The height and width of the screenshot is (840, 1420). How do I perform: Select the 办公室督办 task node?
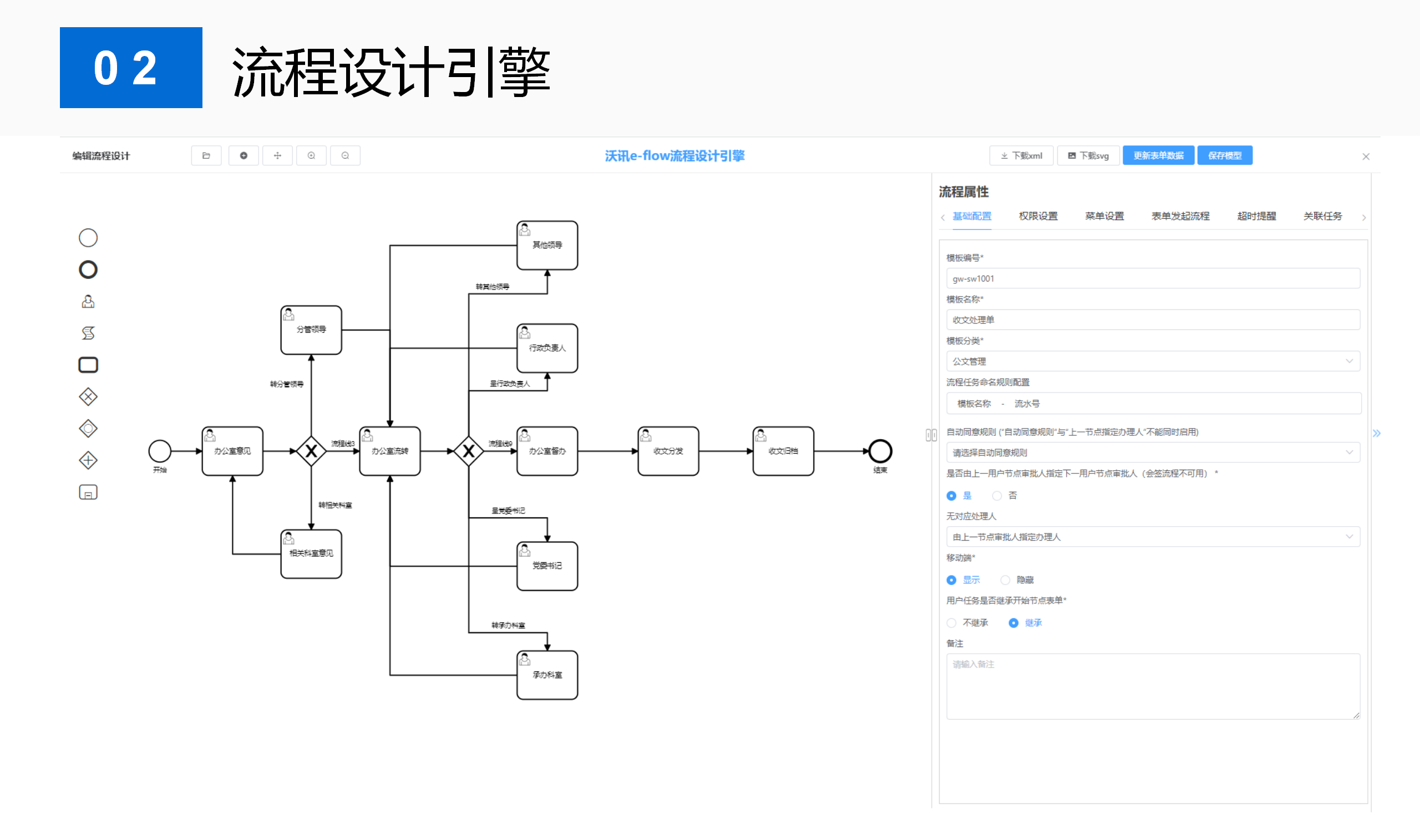547,451
